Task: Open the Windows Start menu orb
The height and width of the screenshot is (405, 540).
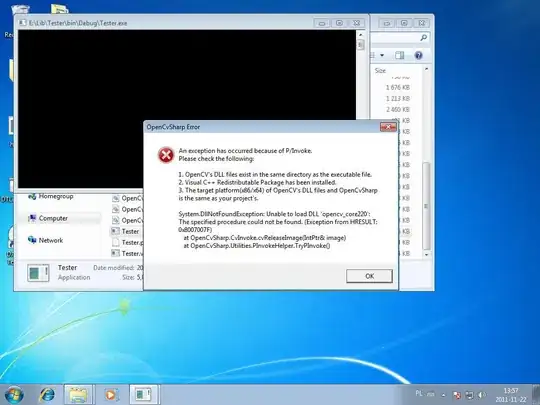Action: pos(14,395)
